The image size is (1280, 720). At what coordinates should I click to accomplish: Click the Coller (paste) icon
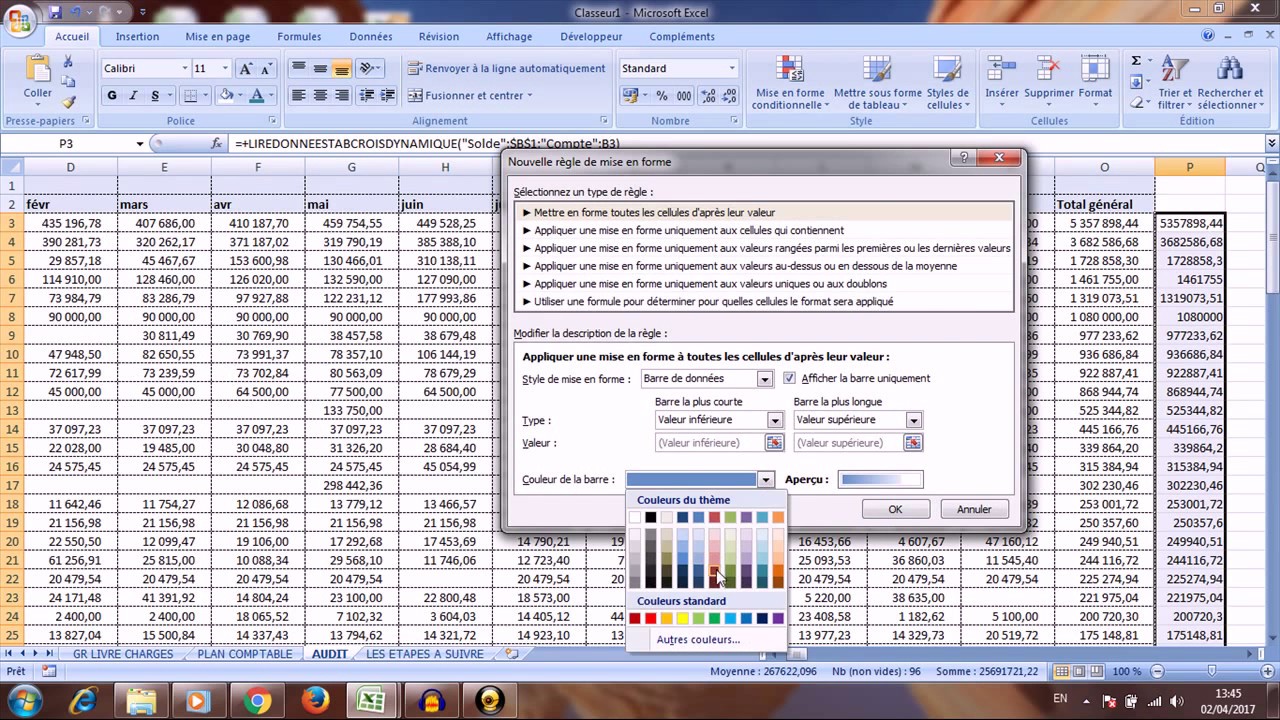[x=38, y=70]
